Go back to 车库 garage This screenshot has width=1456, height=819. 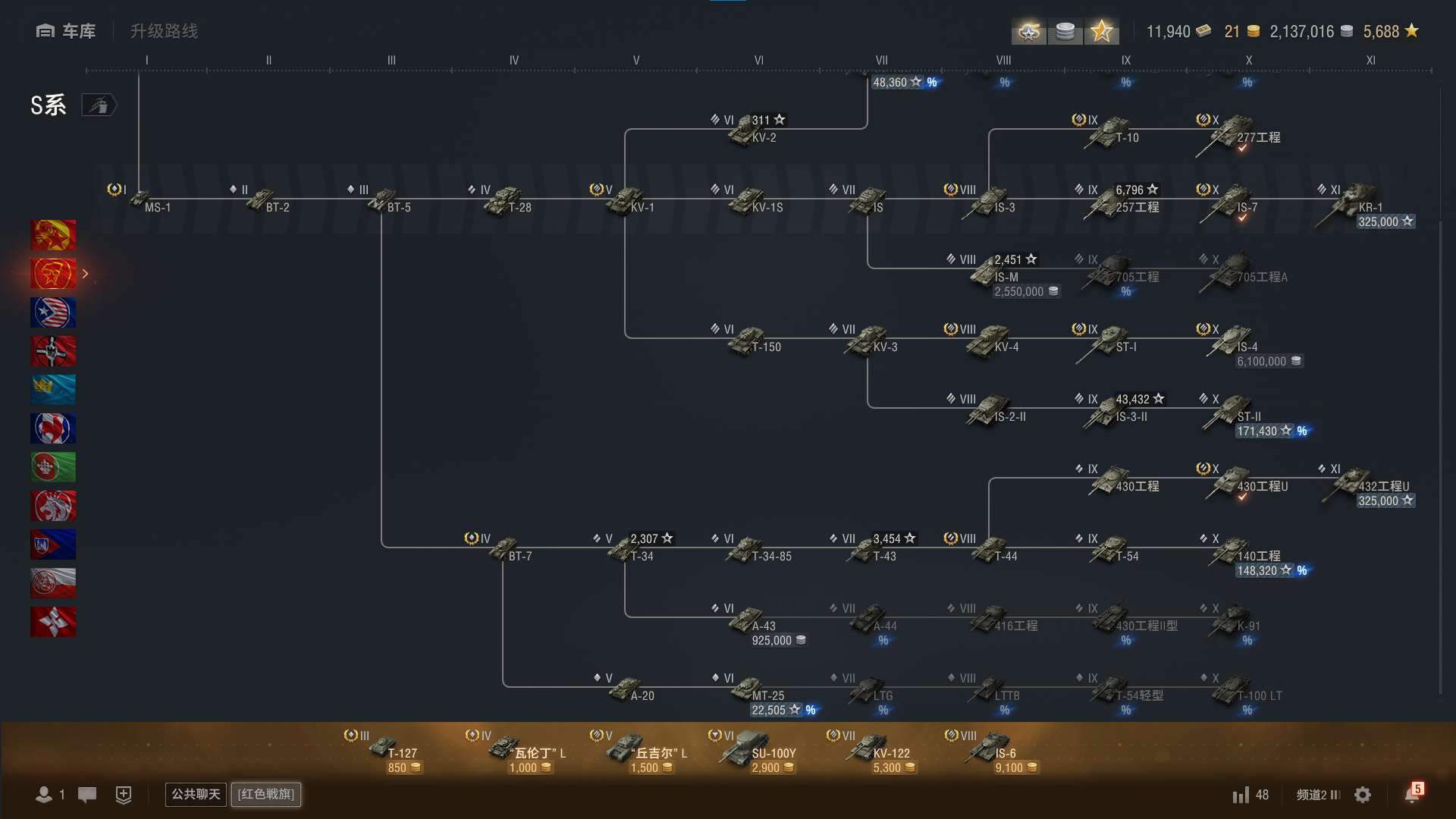point(67,31)
